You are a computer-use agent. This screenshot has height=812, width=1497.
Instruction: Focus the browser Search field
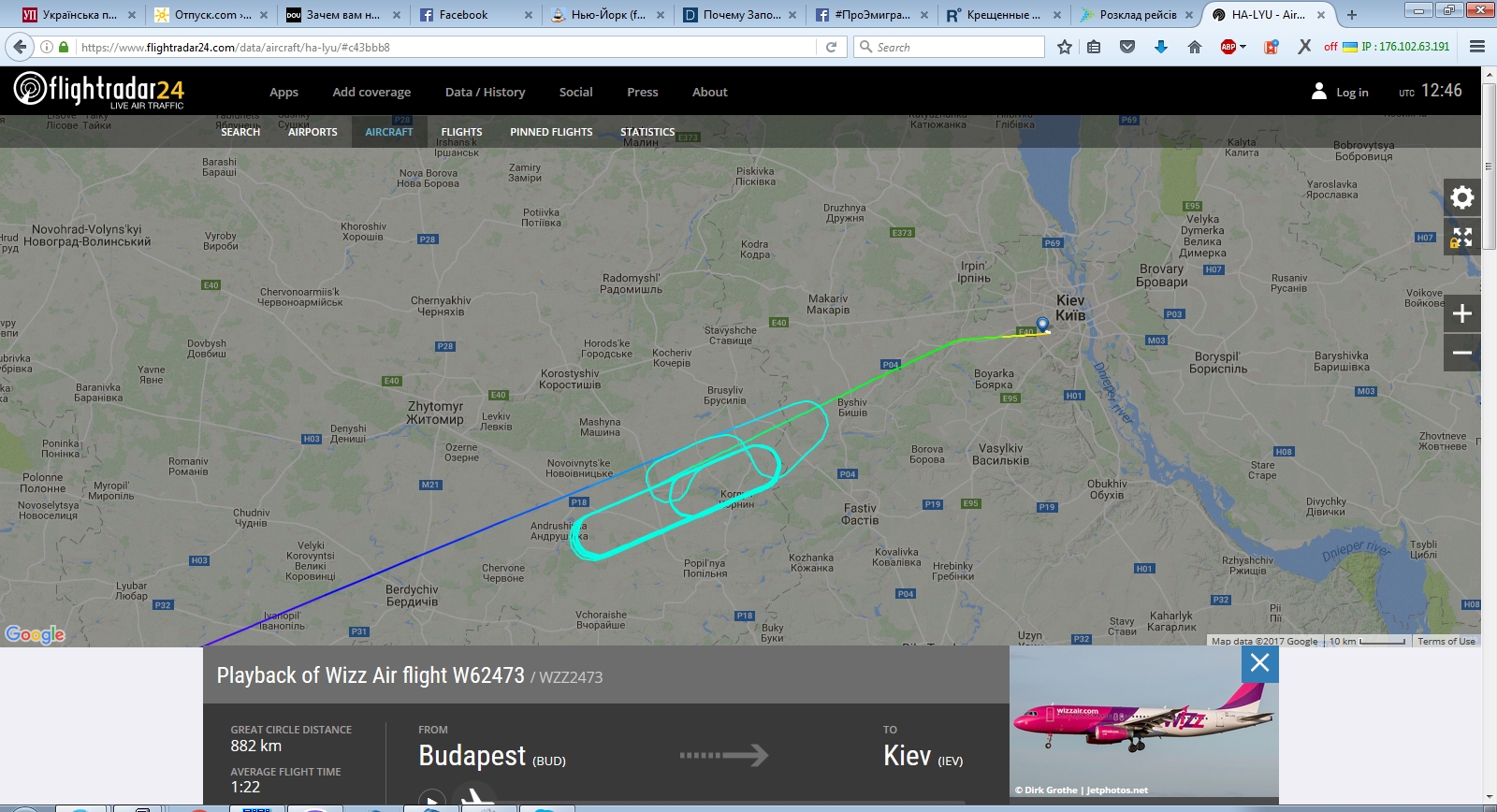pos(949,47)
